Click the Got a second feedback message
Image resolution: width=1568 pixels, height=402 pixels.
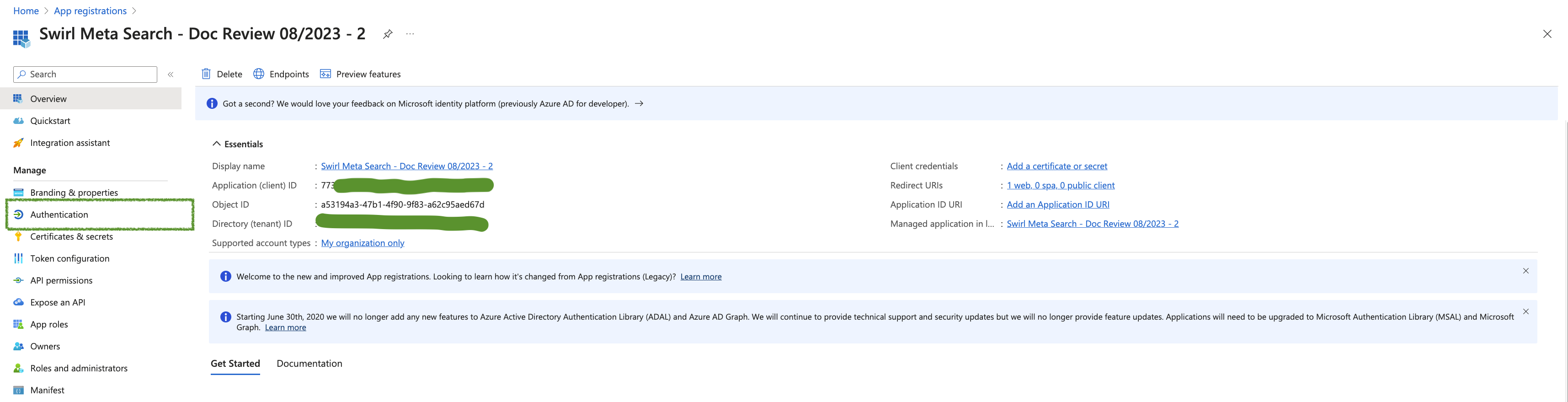[x=426, y=103]
